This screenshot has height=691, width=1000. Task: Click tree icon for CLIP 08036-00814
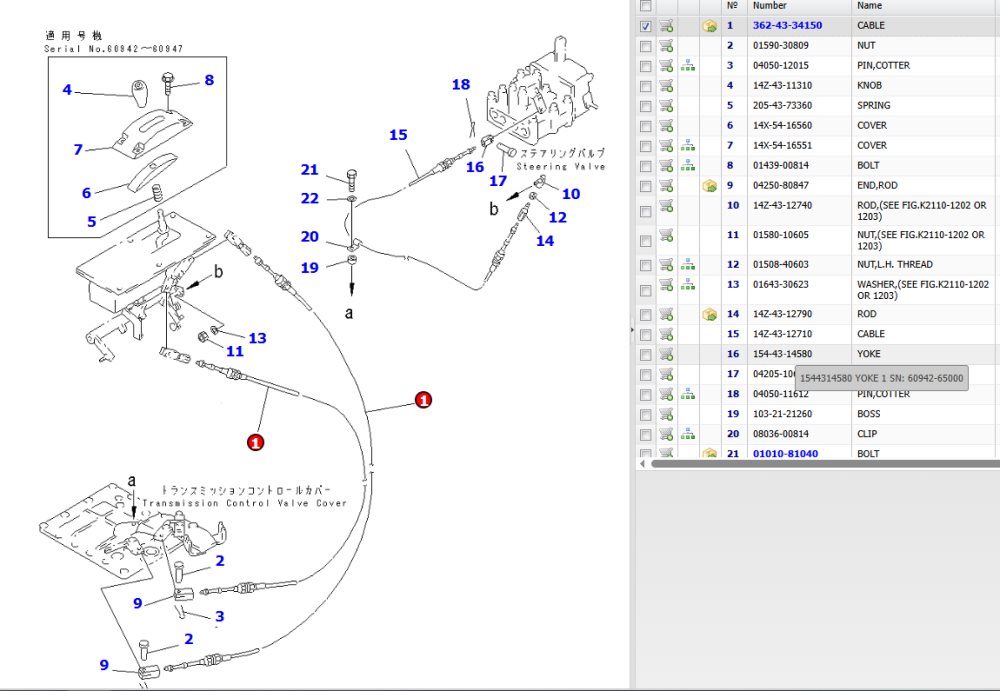688,434
